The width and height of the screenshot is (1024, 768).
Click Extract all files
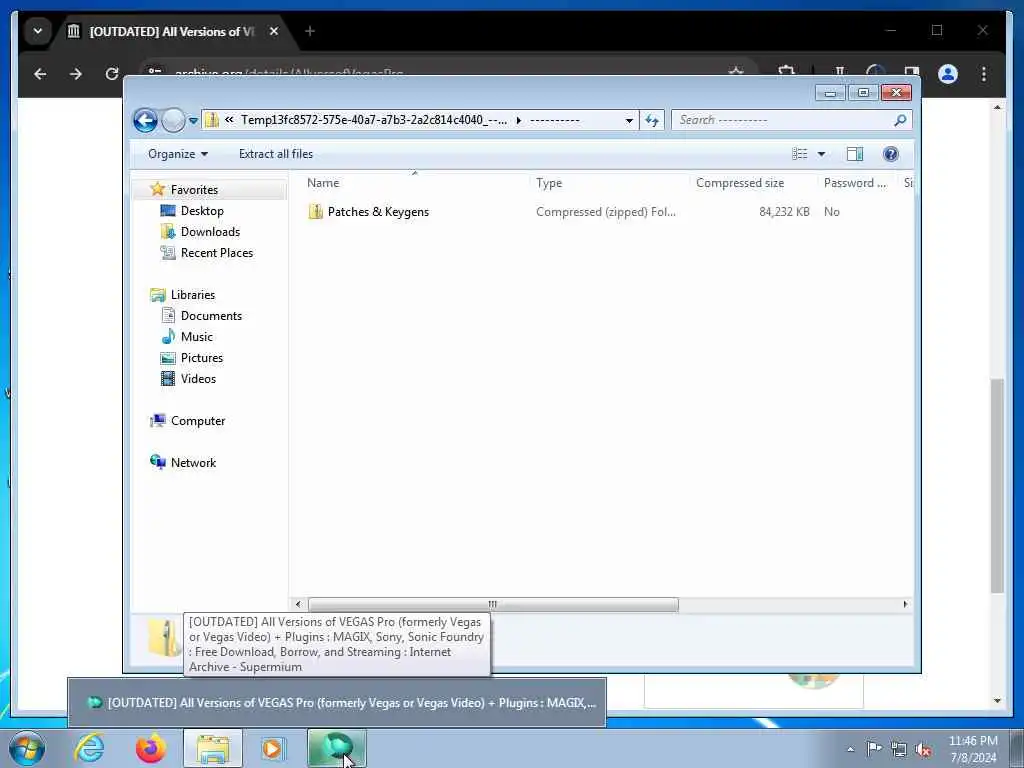pyautogui.click(x=276, y=154)
